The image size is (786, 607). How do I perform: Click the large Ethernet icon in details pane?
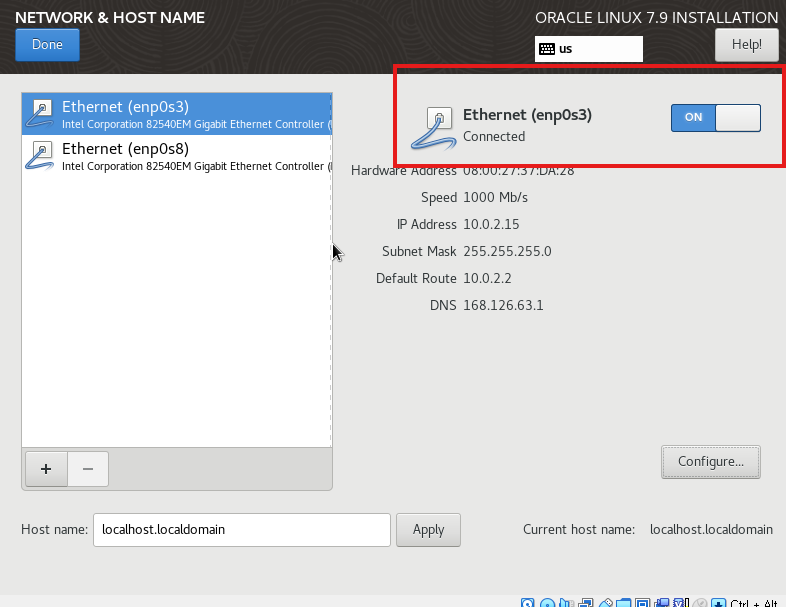[434, 129]
